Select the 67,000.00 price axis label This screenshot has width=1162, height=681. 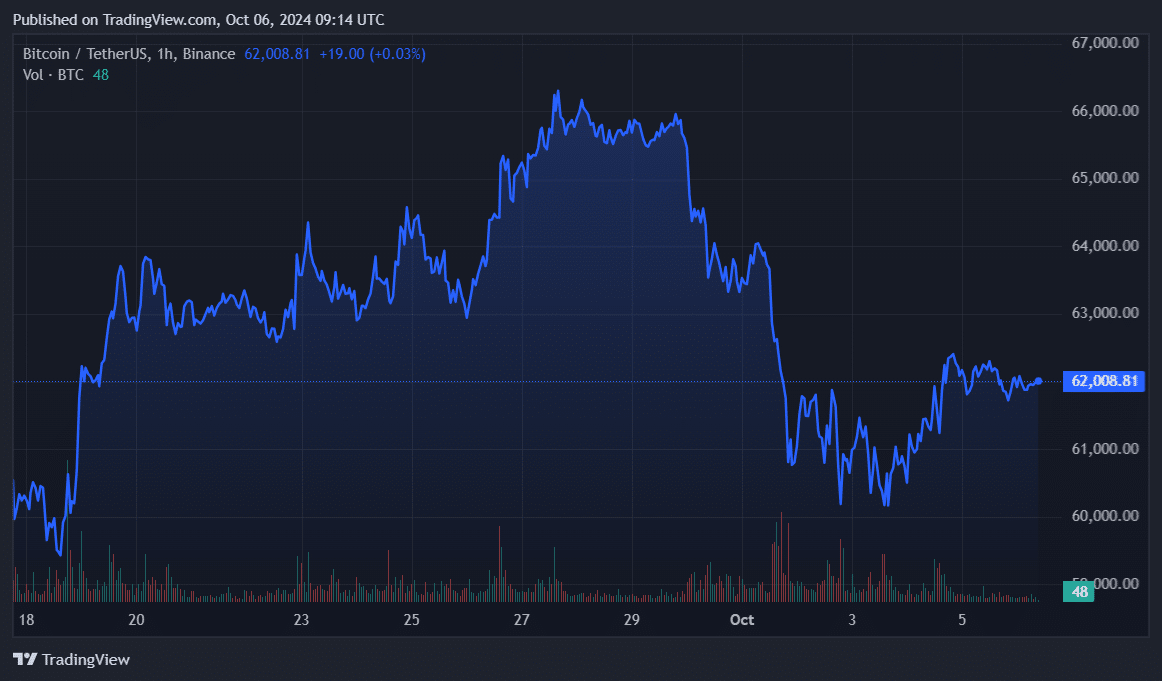pyautogui.click(x=1105, y=43)
